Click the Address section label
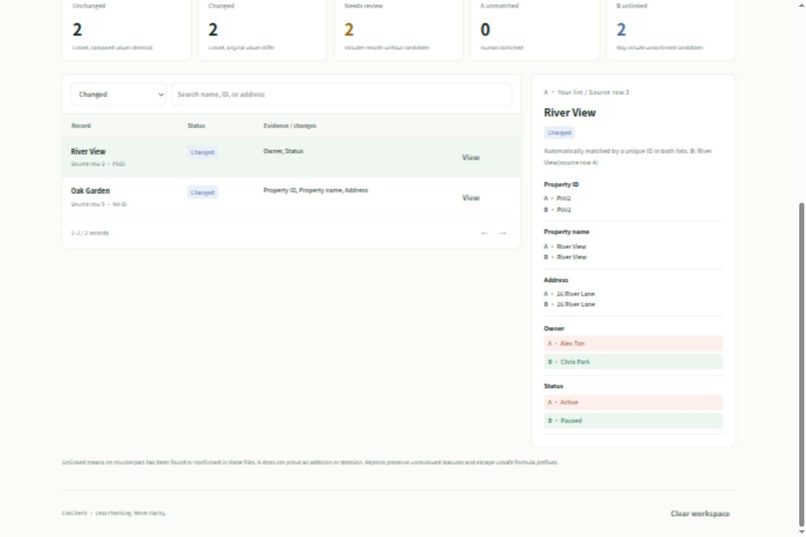The image size is (806, 537). [556, 280]
